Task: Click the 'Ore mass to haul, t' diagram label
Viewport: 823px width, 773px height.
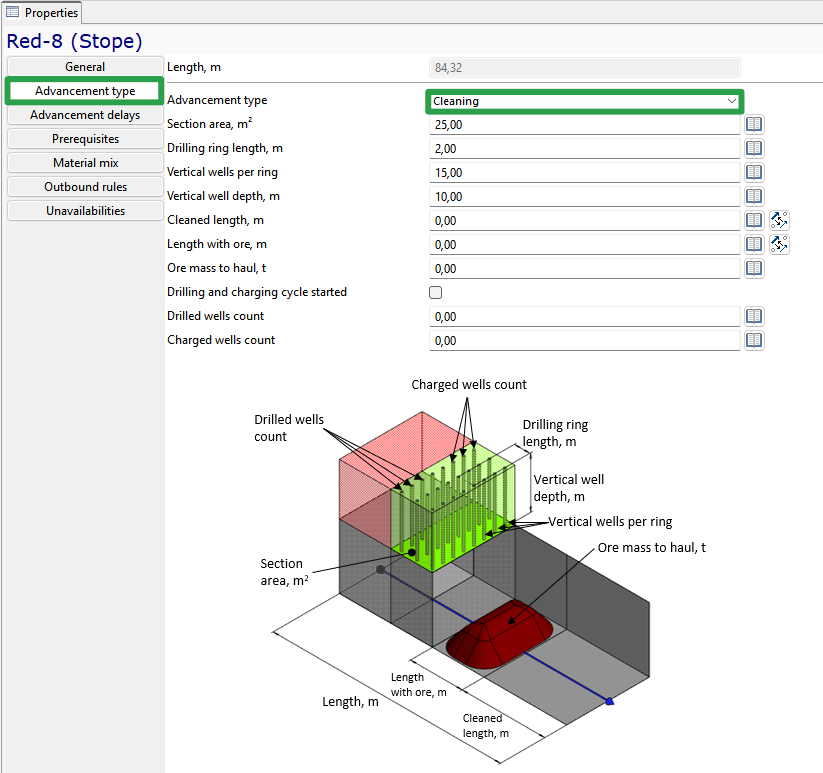Action: pyautogui.click(x=651, y=548)
